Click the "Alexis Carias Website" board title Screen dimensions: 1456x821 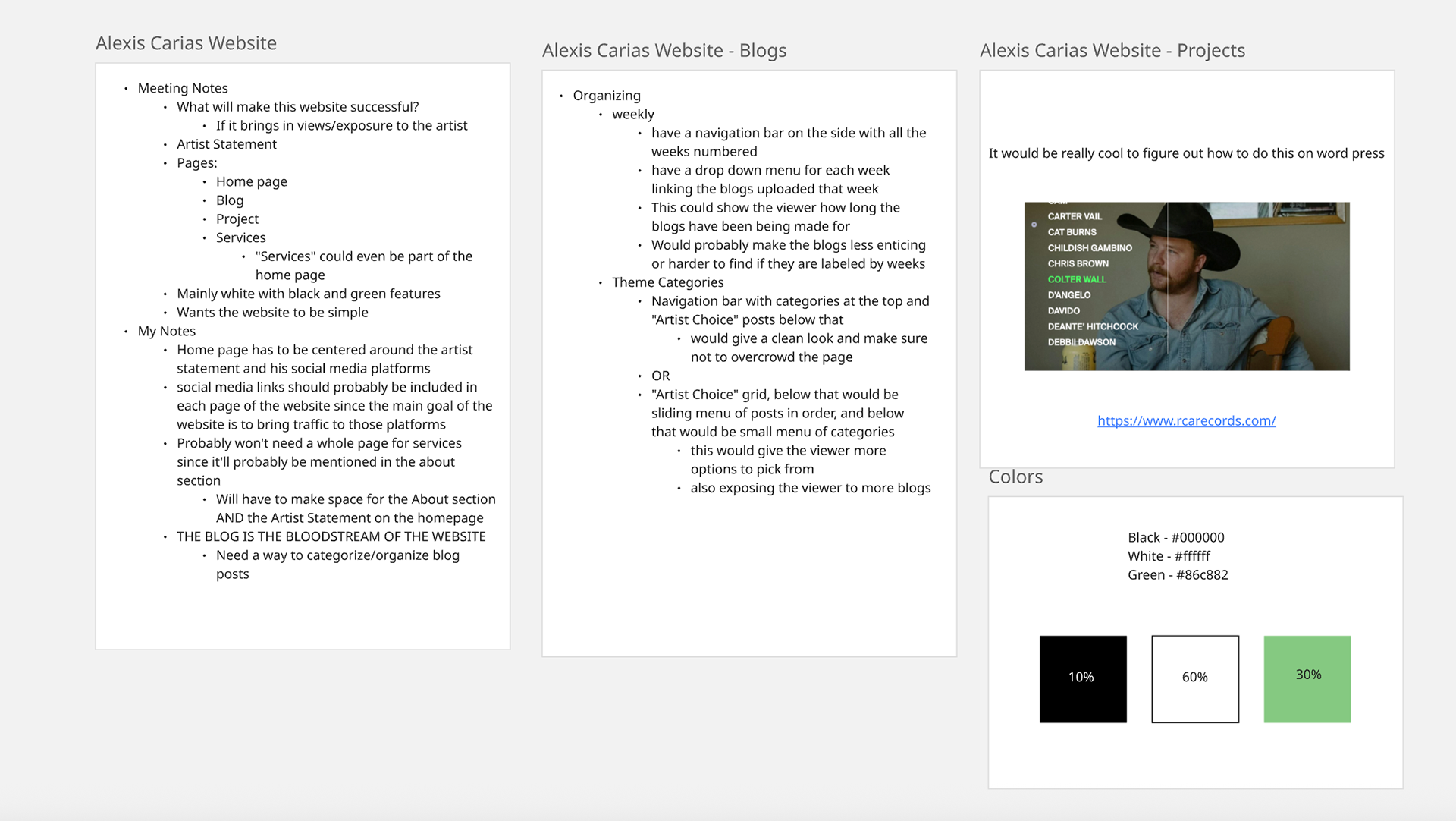coord(186,43)
